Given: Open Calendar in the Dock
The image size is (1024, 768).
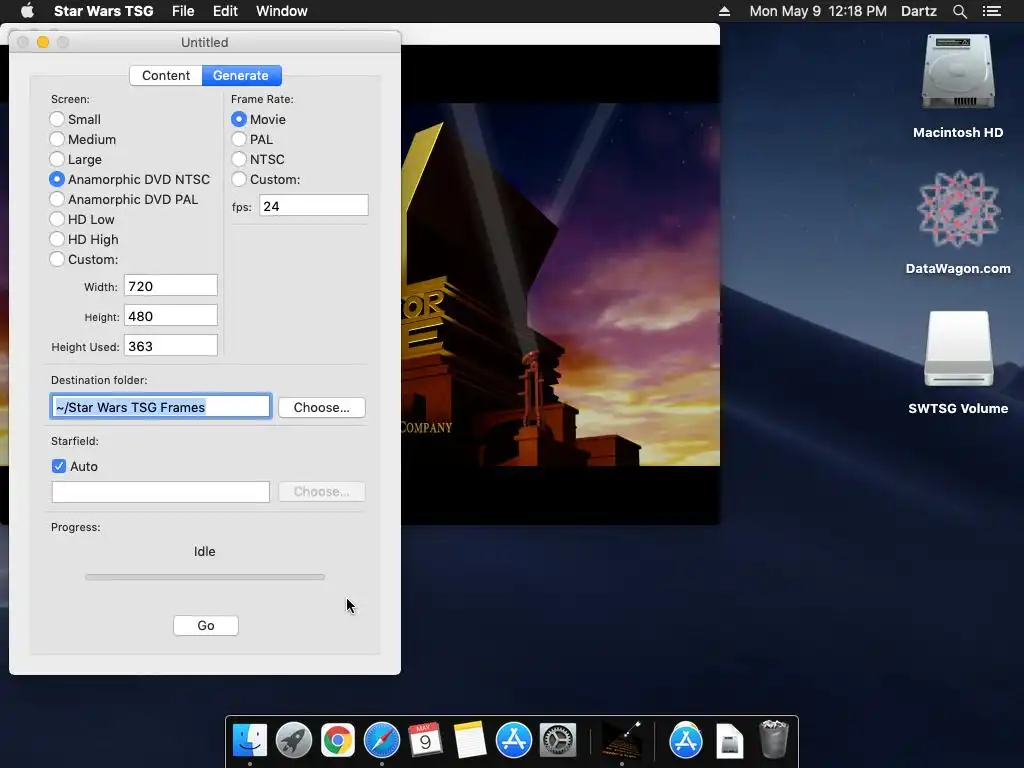Looking at the screenshot, I should pyautogui.click(x=425, y=741).
